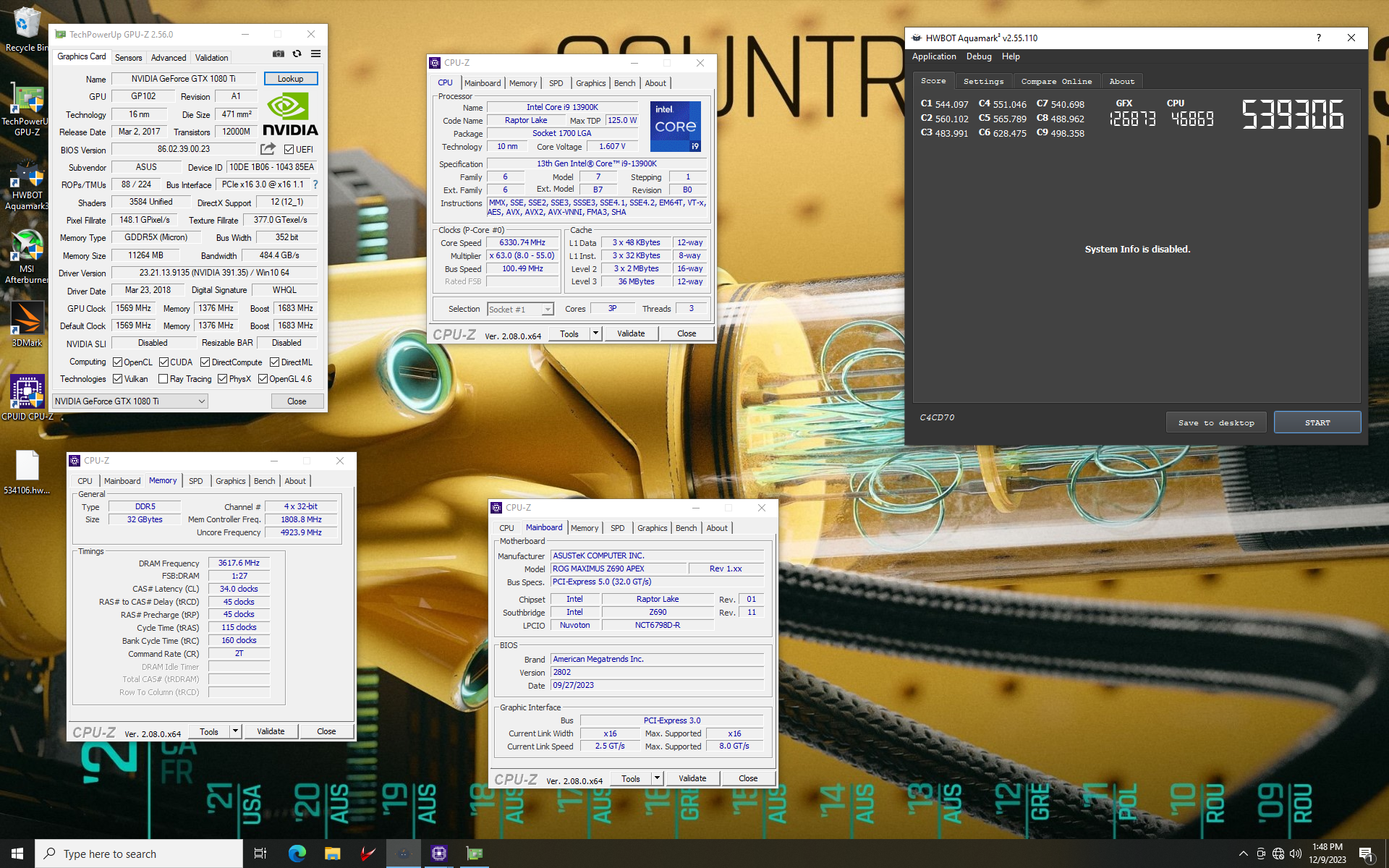Expand Tools dropdown arrow in Mainboard tab window
Screen dimensions: 1389x868
(x=657, y=778)
